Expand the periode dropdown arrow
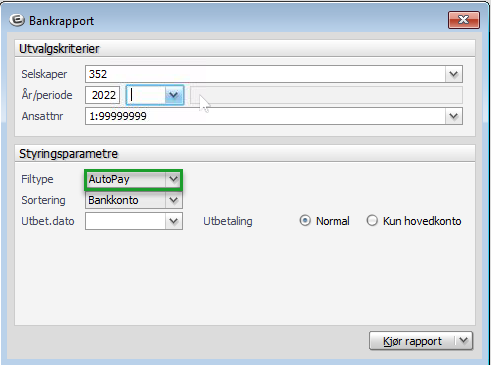 pos(174,95)
